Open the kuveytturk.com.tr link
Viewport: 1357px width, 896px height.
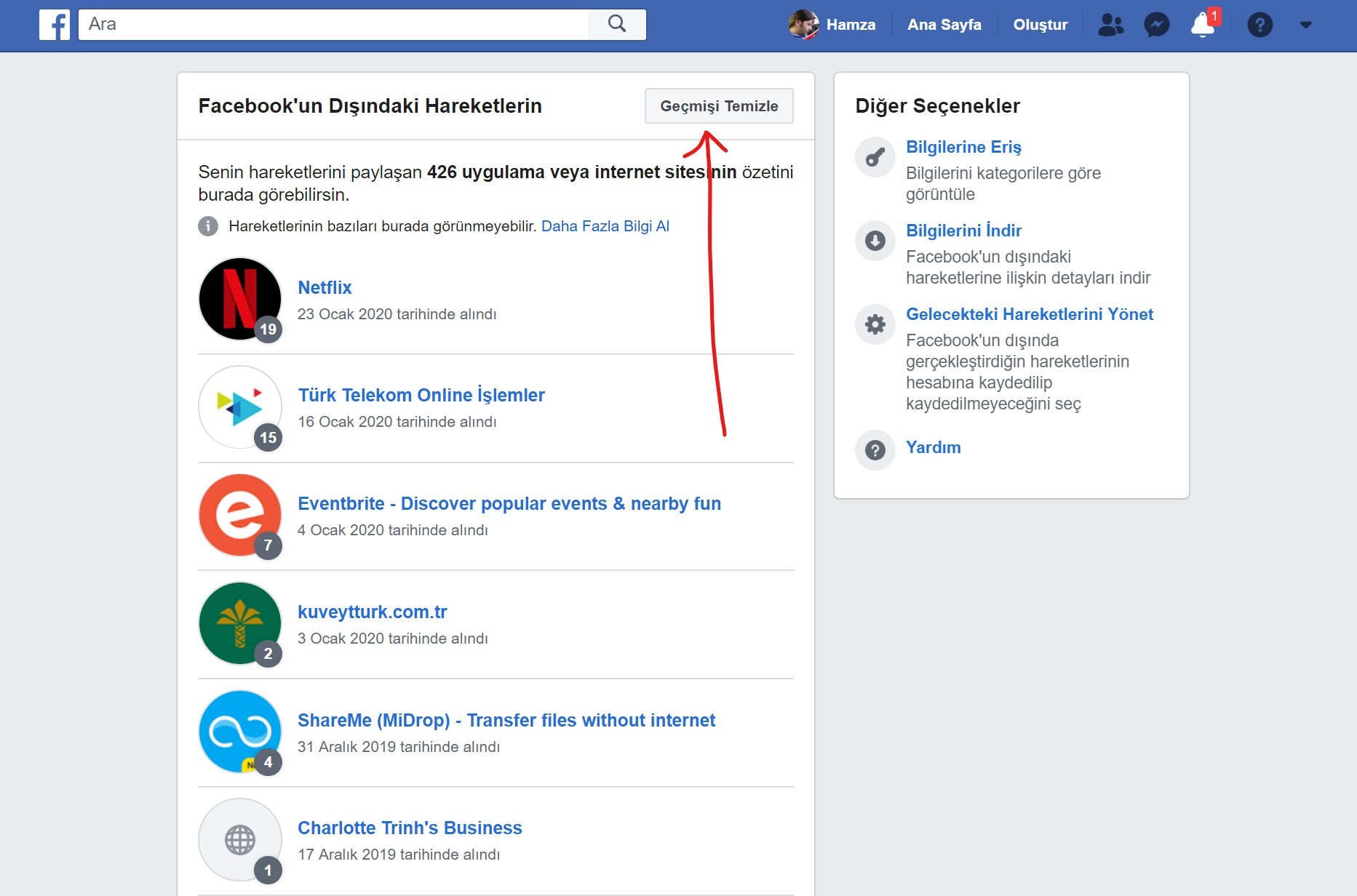(x=372, y=612)
